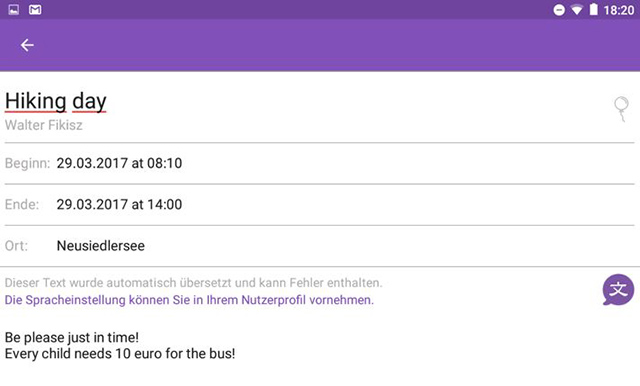Tap the Wi-Fi signal icon
The height and width of the screenshot is (386, 640).
576,10
